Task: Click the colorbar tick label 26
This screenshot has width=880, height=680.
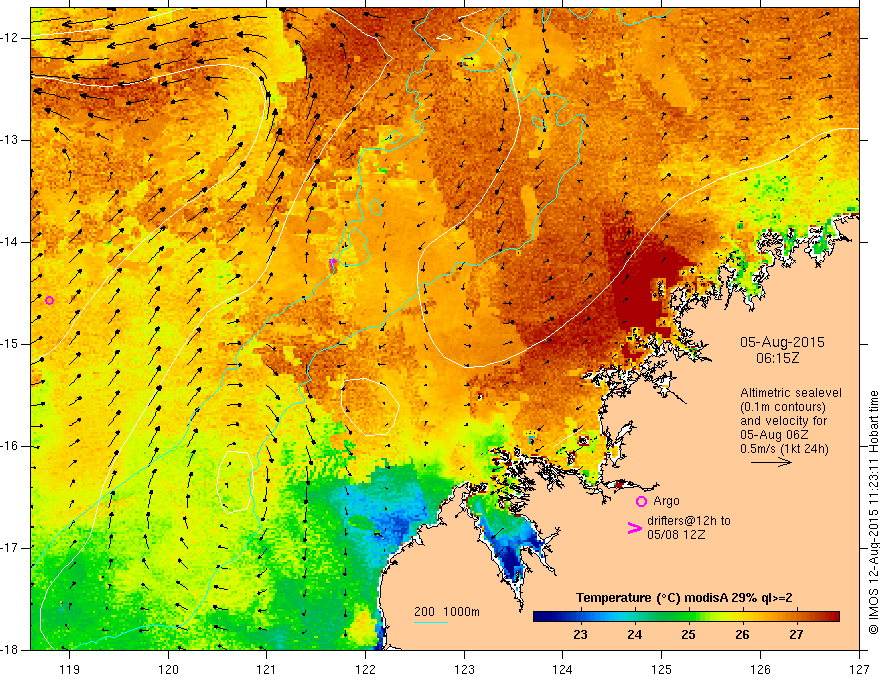Action: click(742, 635)
